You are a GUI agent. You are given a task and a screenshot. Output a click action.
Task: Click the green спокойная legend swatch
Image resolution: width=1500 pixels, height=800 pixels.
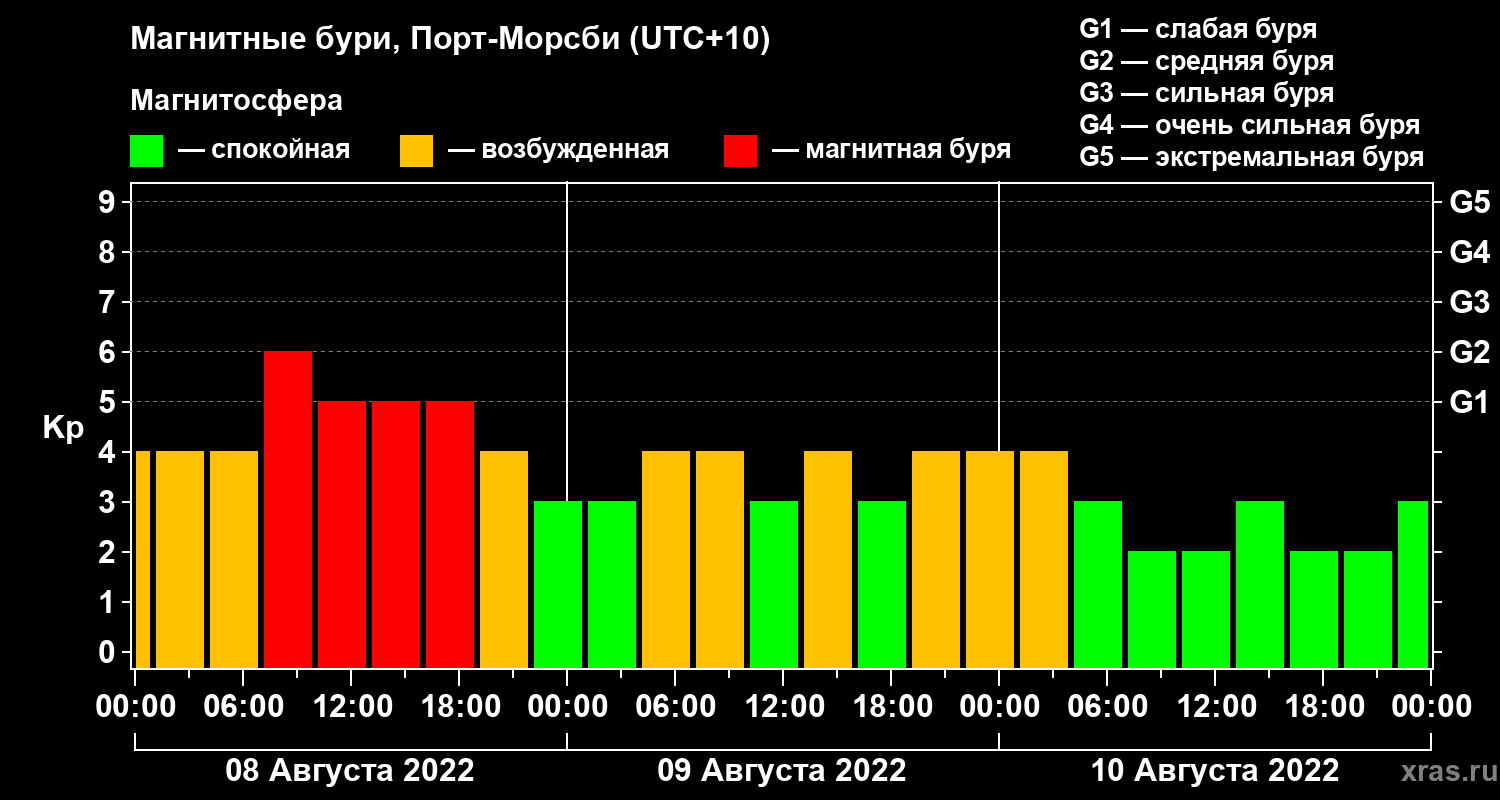point(147,151)
